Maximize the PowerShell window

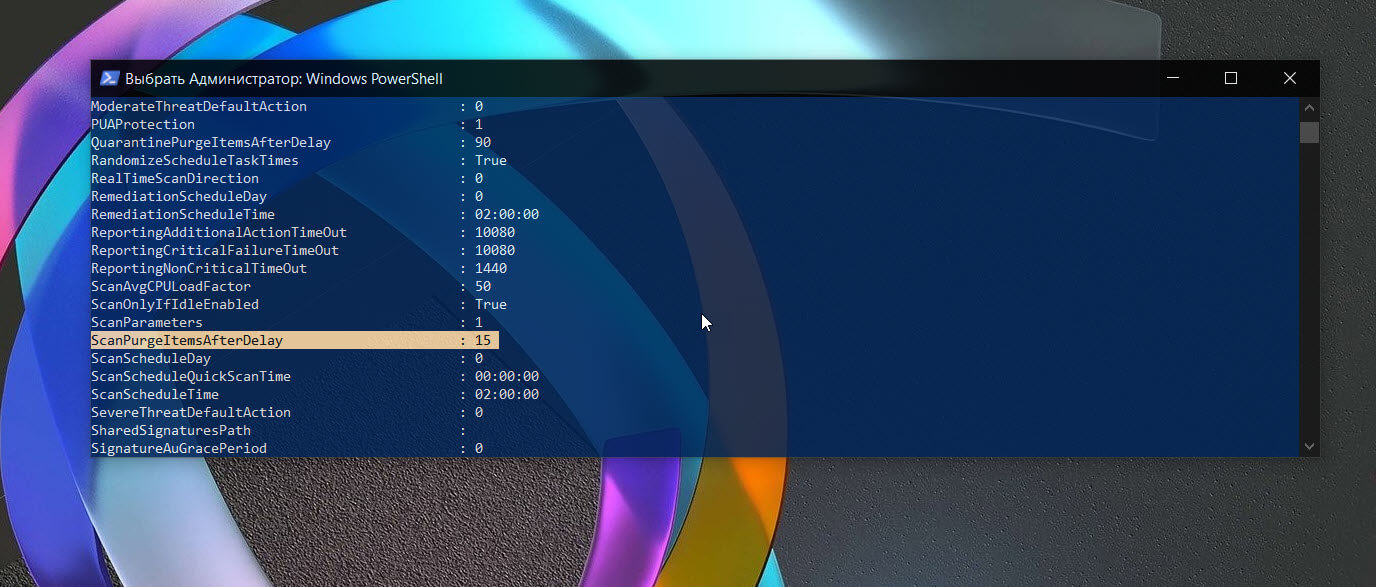click(1231, 78)
